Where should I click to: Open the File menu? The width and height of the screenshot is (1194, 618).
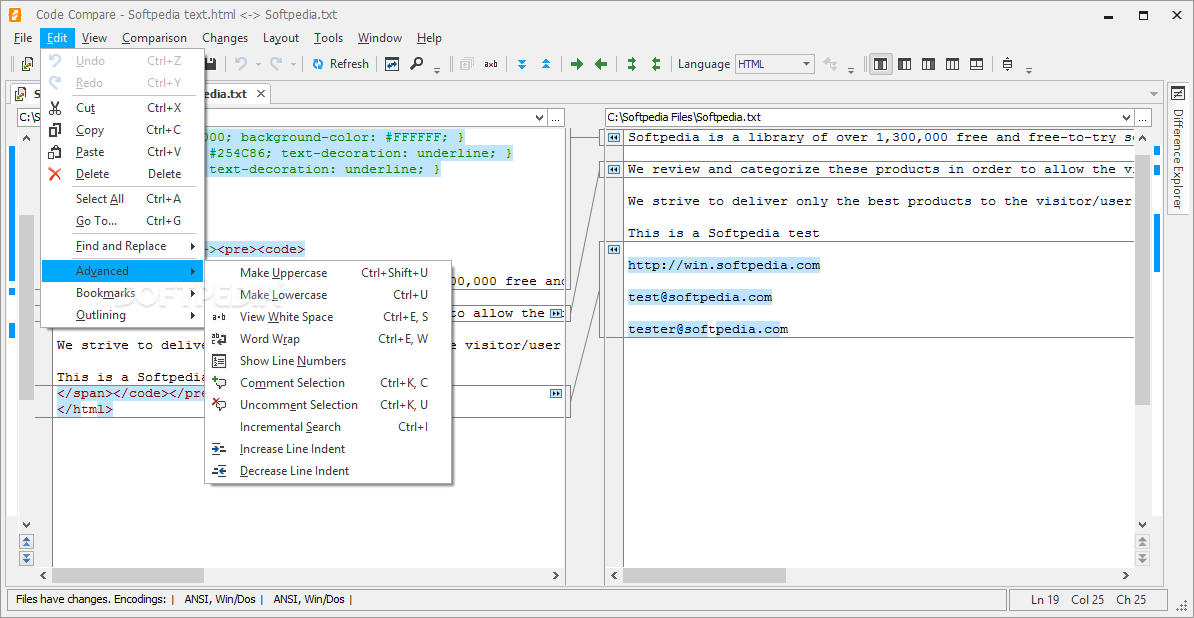pyautogui.click(x=23, y=38)
